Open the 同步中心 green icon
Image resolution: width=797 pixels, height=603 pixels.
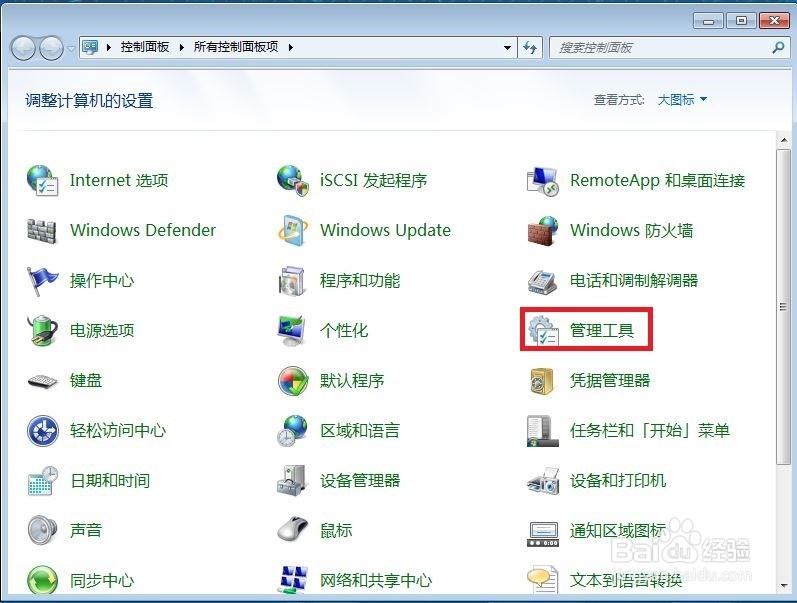[42, 580]
